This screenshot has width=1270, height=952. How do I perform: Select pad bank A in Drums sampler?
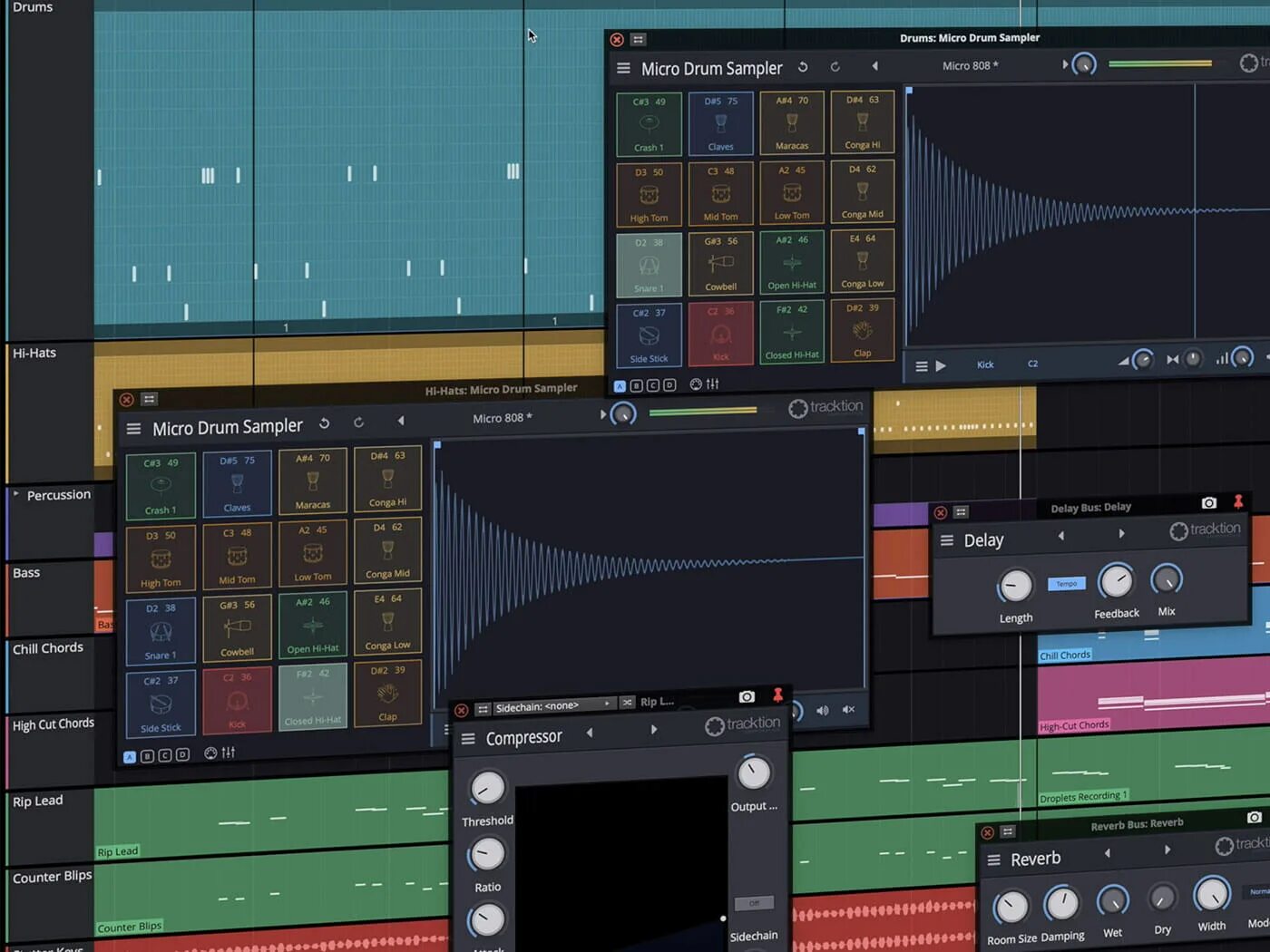[x=620, y=386]
